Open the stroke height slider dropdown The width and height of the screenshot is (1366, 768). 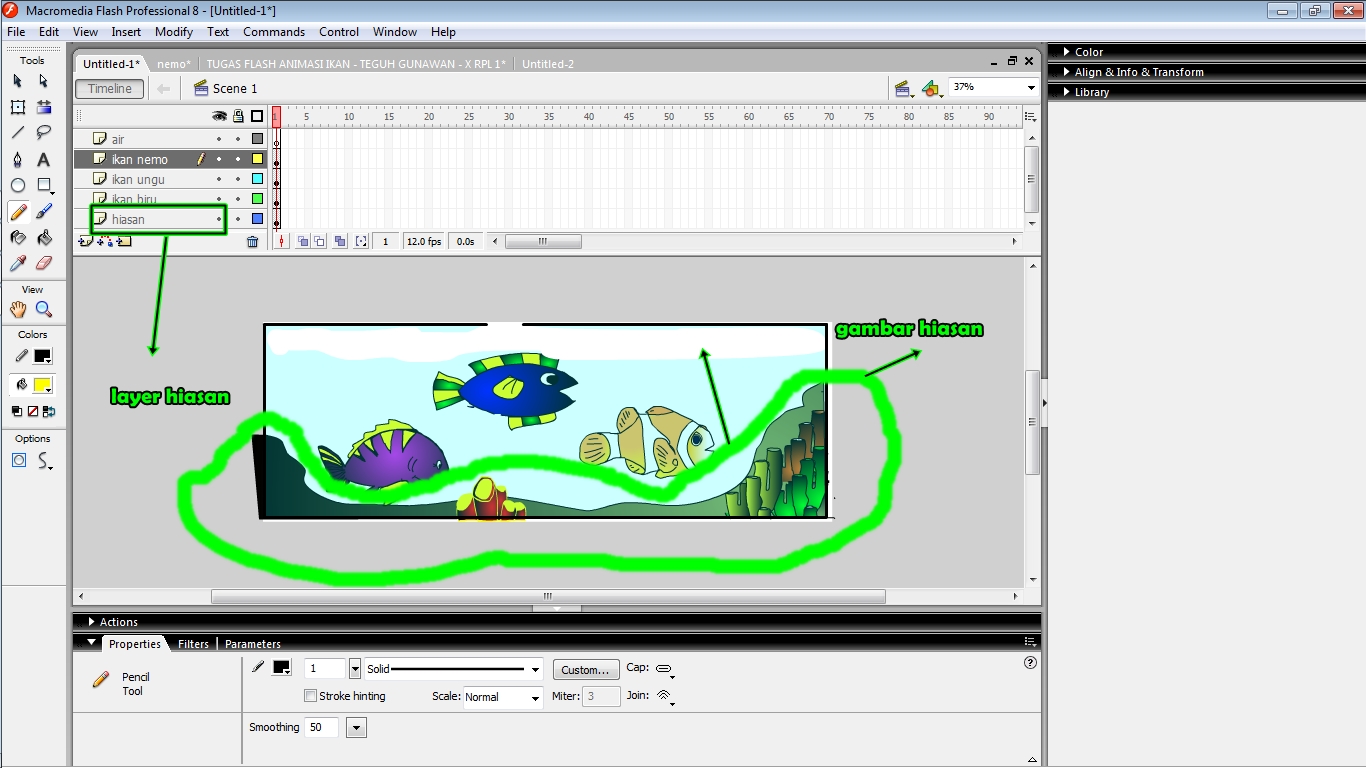point(355,669)
